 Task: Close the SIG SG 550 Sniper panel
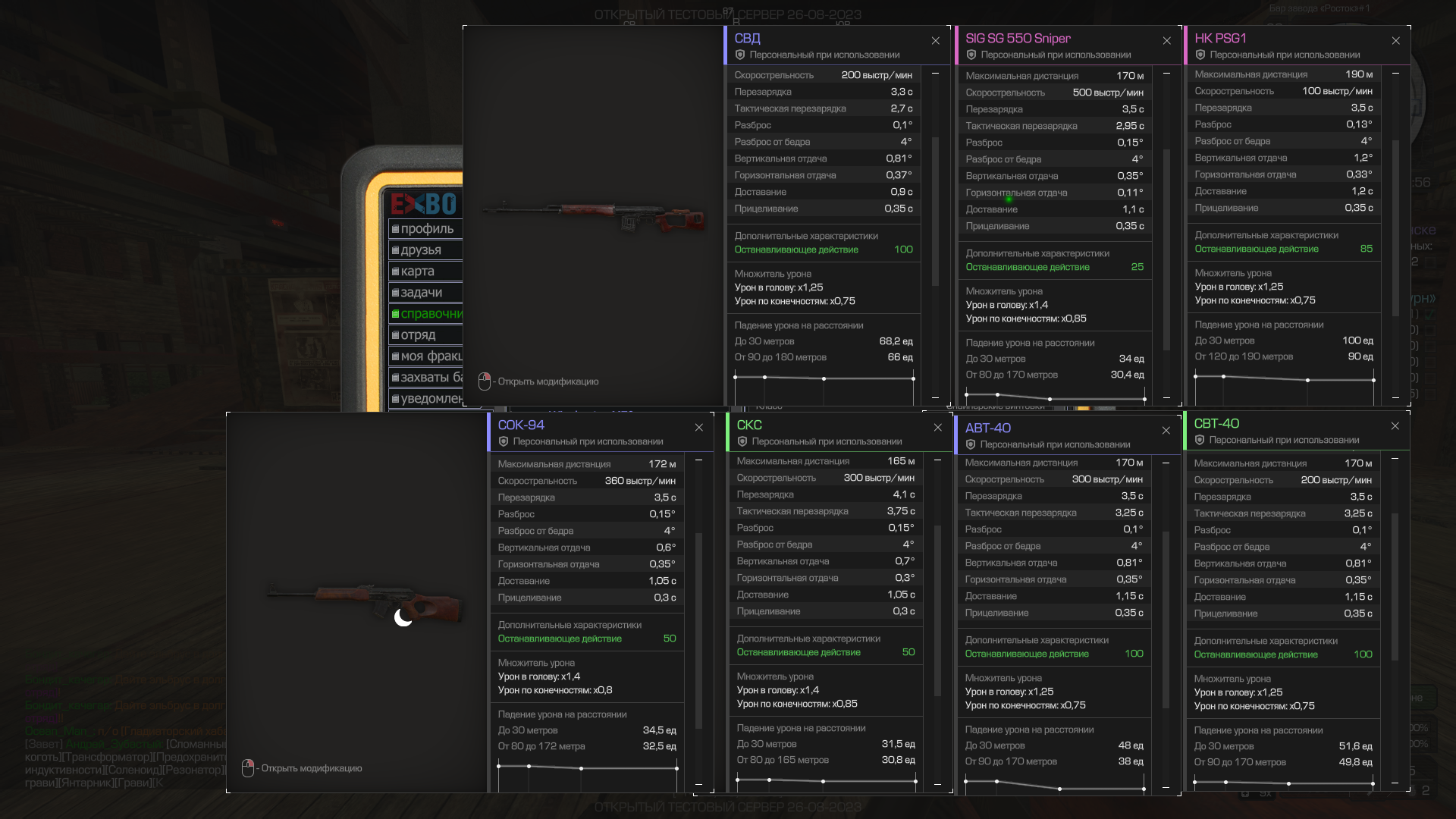(1166, 41)
